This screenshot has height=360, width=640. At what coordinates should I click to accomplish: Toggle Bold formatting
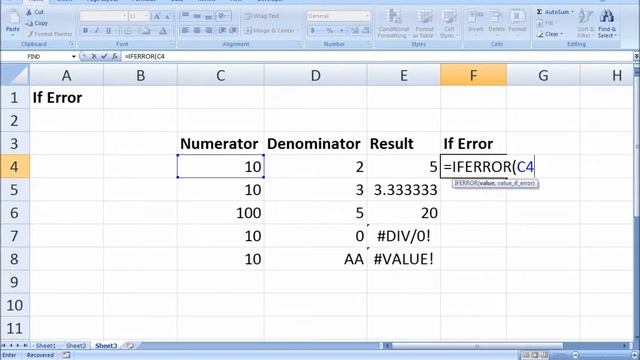[x=85, y=31]
